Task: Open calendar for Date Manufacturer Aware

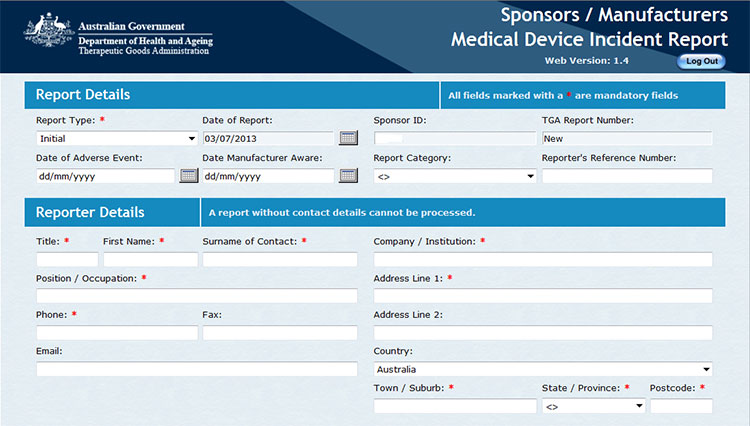Action: click(x=348, y=176)
